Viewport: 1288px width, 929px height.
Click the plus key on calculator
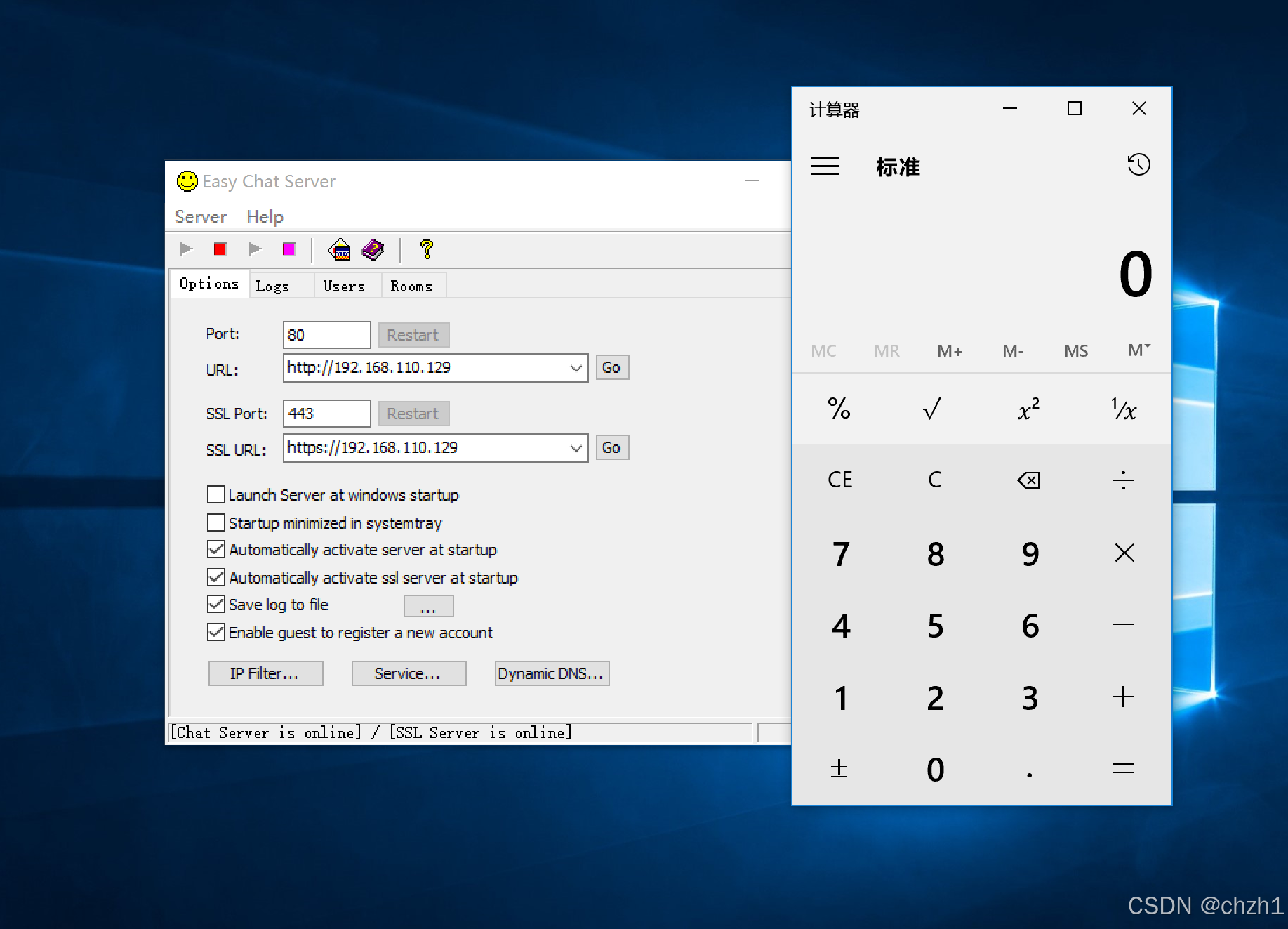[x=1124, y=697]
